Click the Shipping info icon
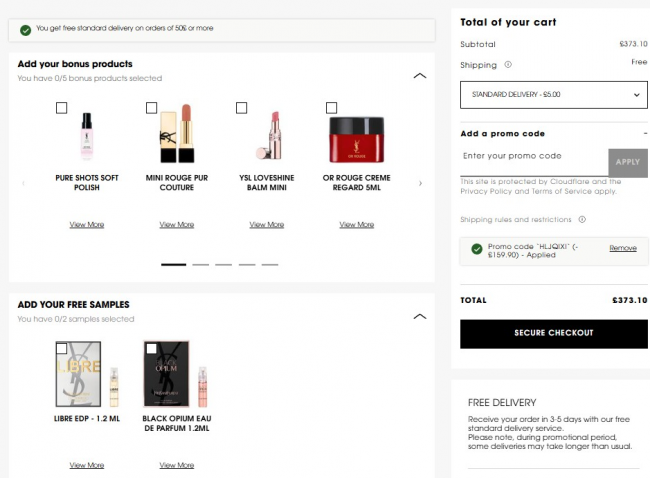This screenshot has width=650, height=478. [x=508, y=65]
